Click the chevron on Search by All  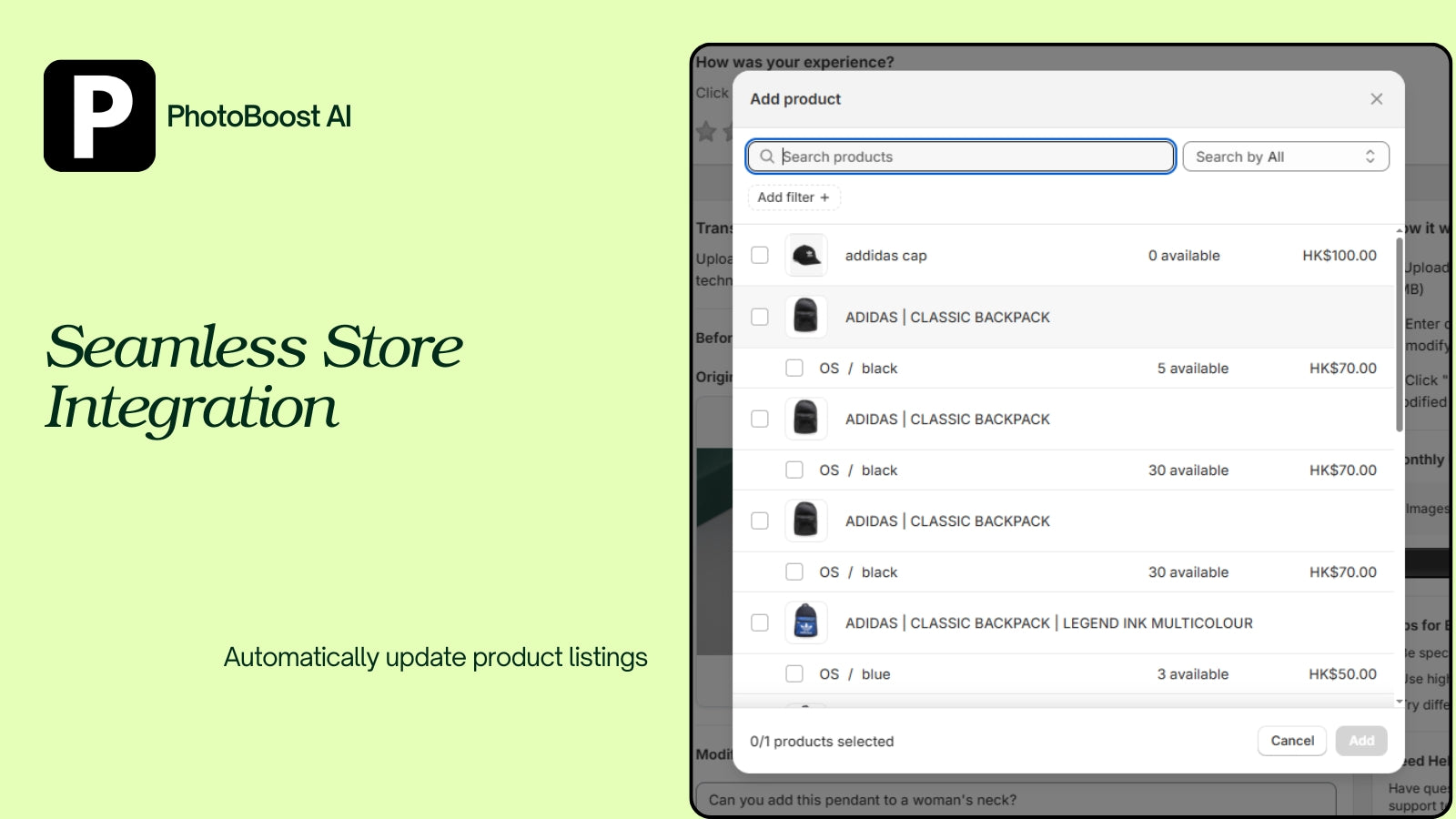pos(1370,156)
